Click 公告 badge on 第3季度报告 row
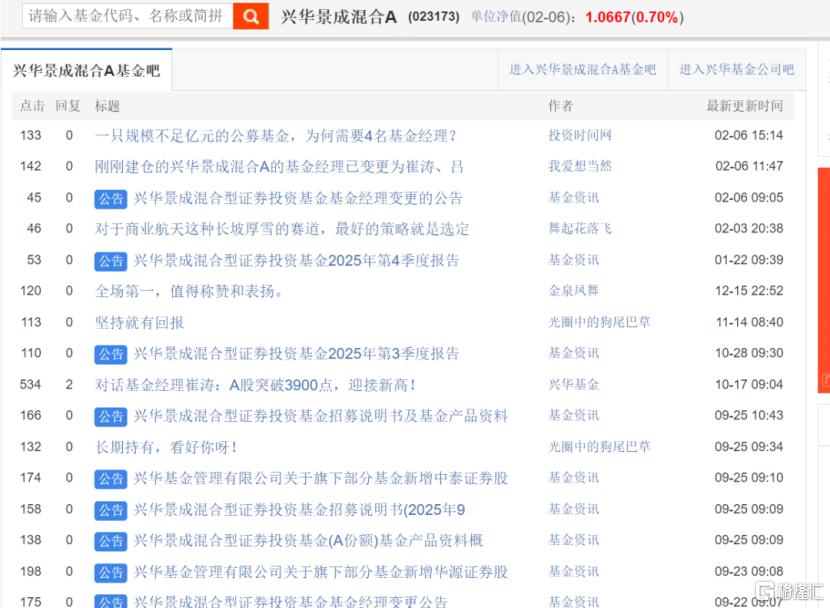 pyautogui.click(x=111, y=354)
